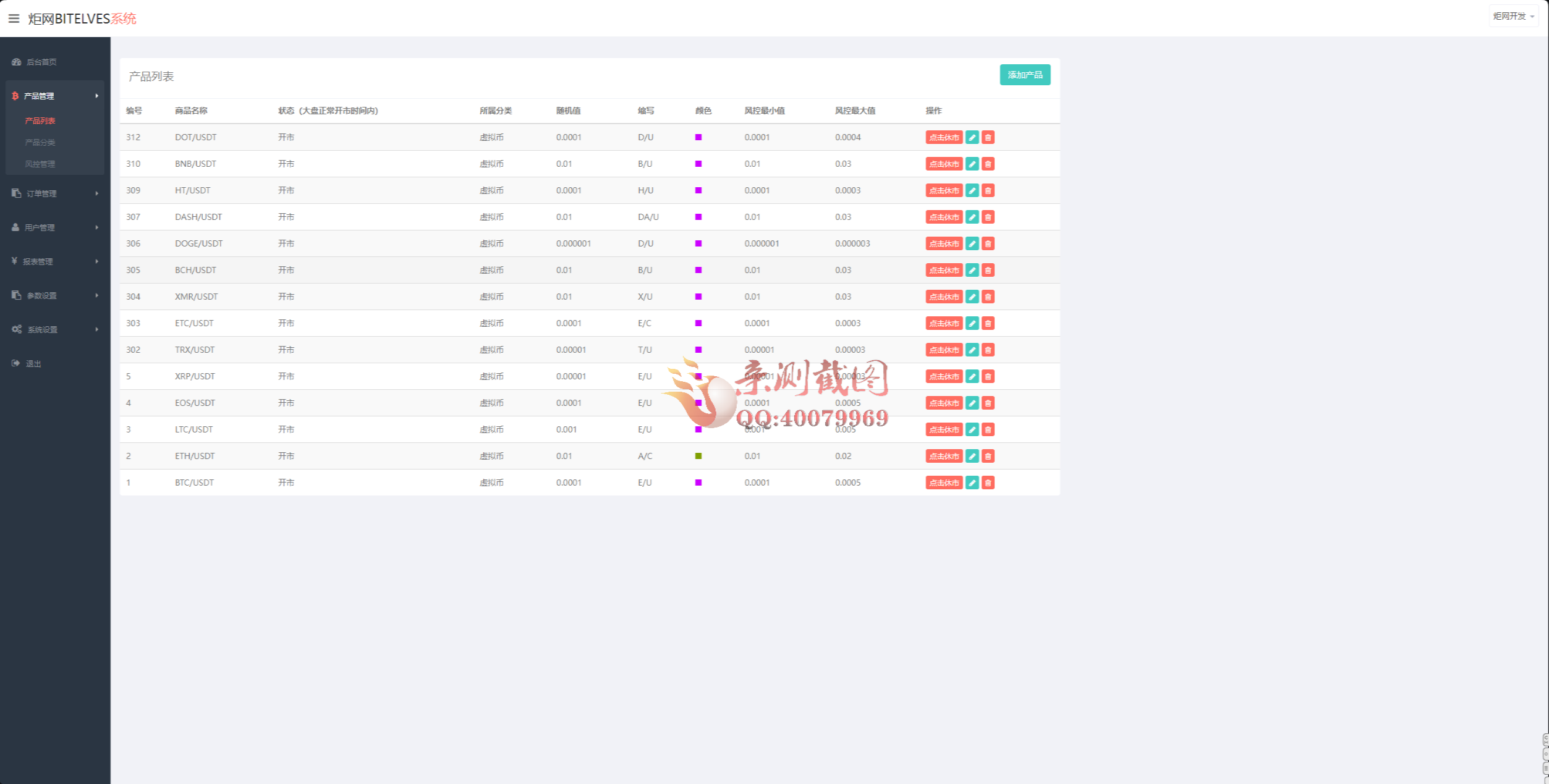Screen dimensions: 1549x784
Task: Click the hamburger menu icon in header
Action: pyautogui.click(x=14, y=19)
